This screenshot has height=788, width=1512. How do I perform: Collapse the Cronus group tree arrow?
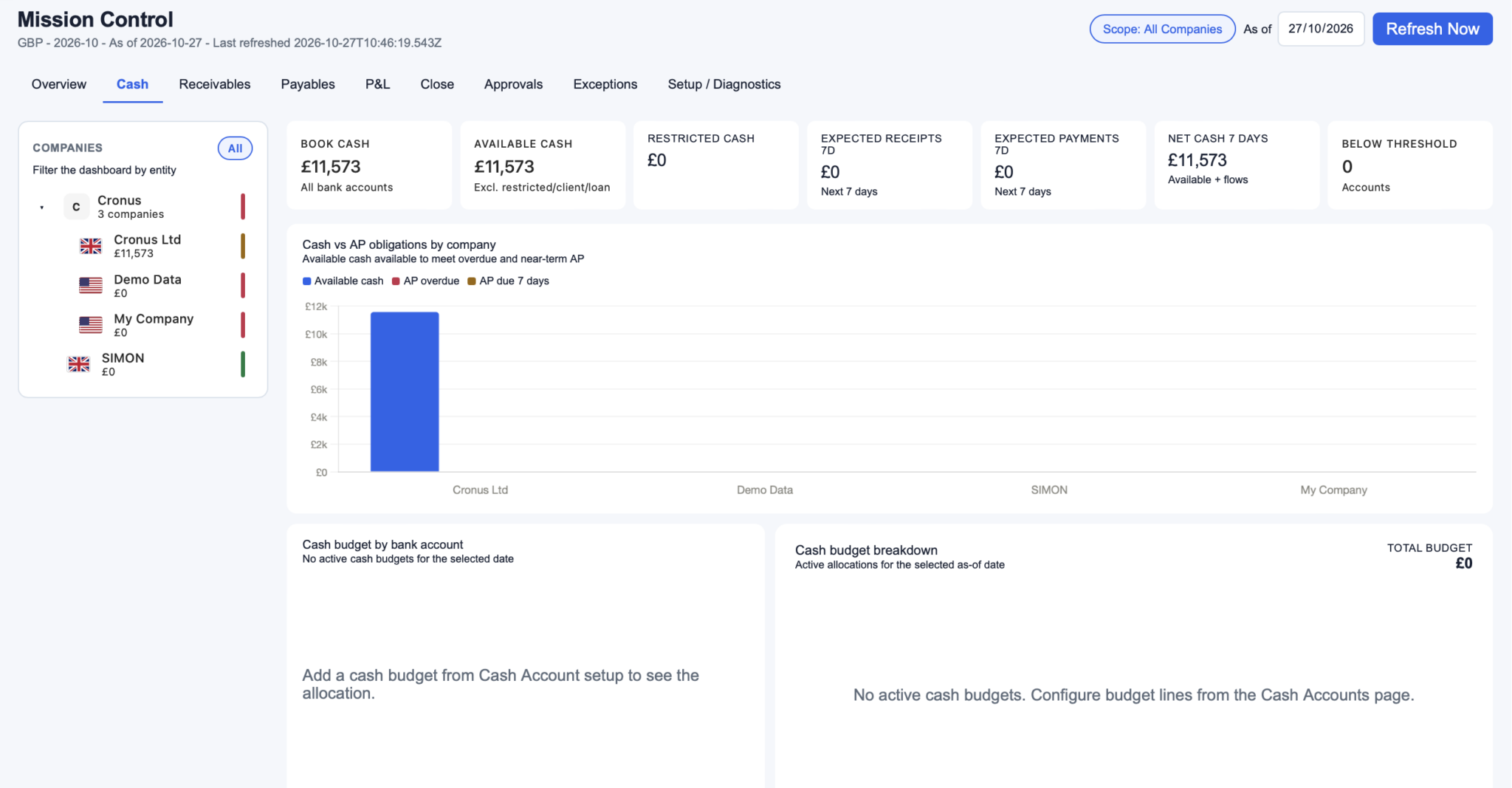click(42, 208)
